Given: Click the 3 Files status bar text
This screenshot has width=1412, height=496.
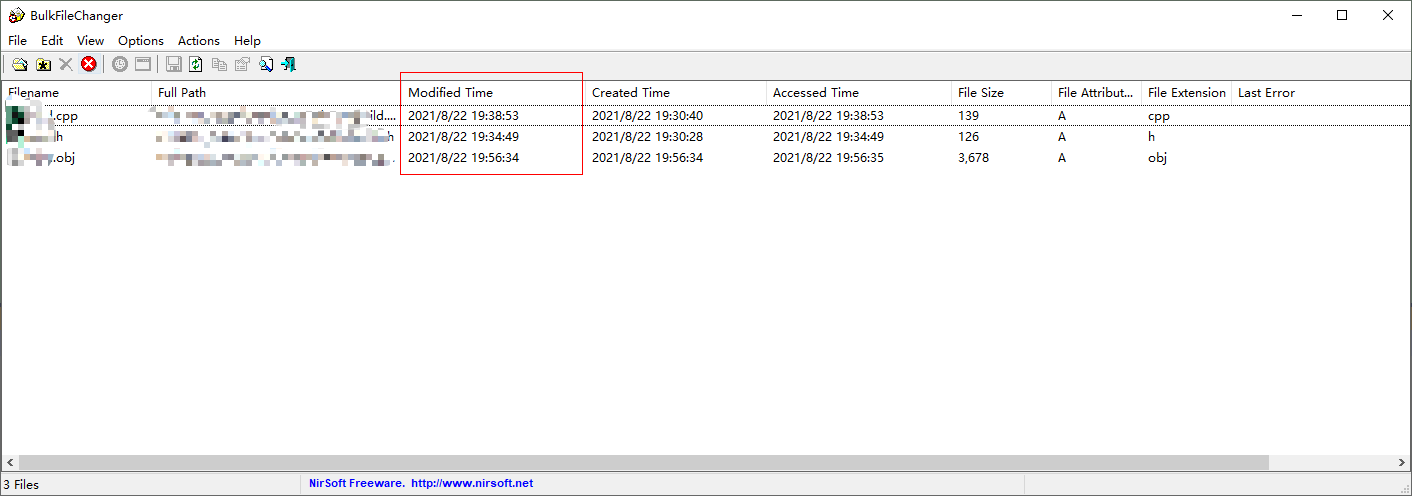Looking at the screenshot, I should pyautogui.click(x=21, y=484).
